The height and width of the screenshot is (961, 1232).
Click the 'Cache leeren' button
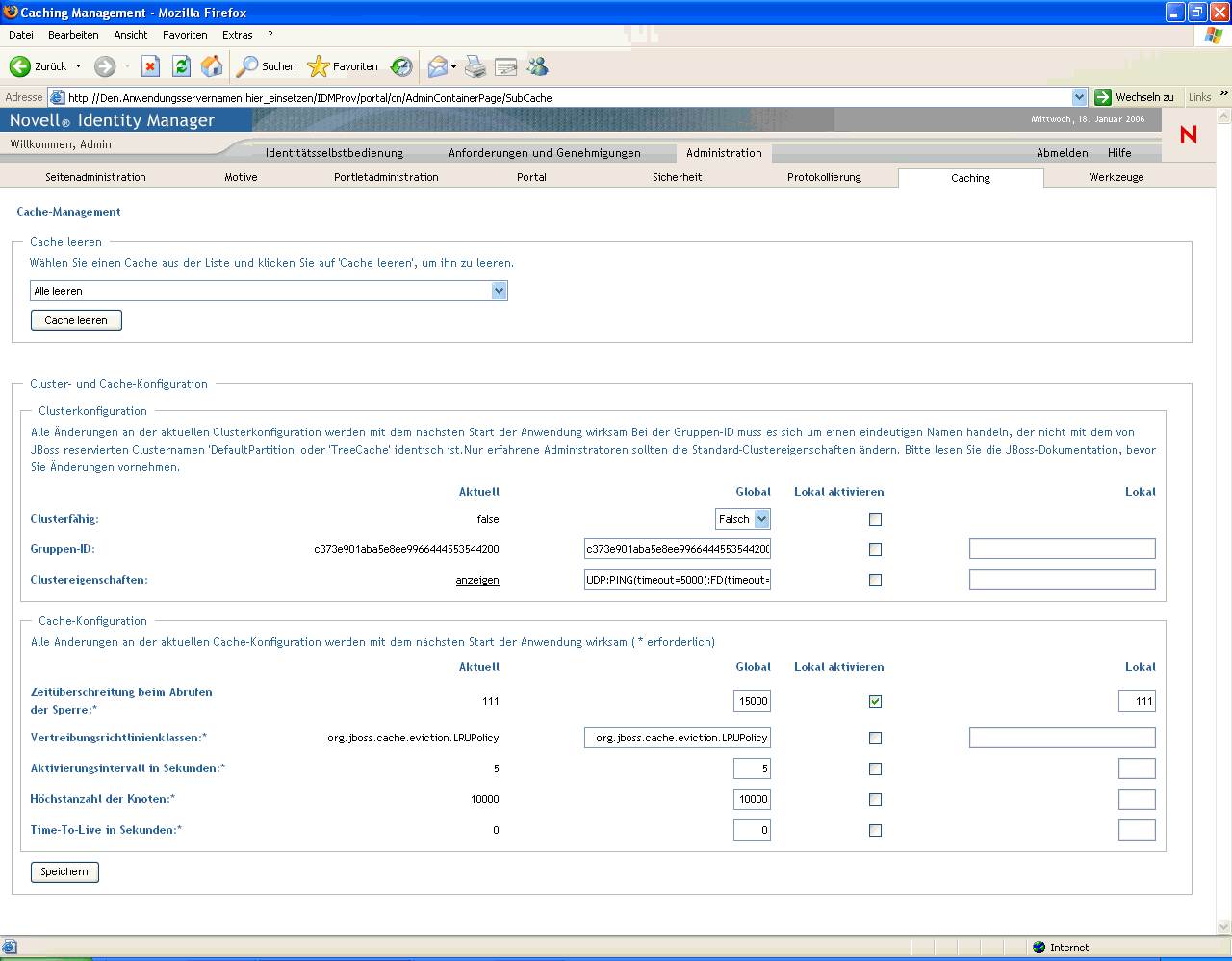(76, 320)
